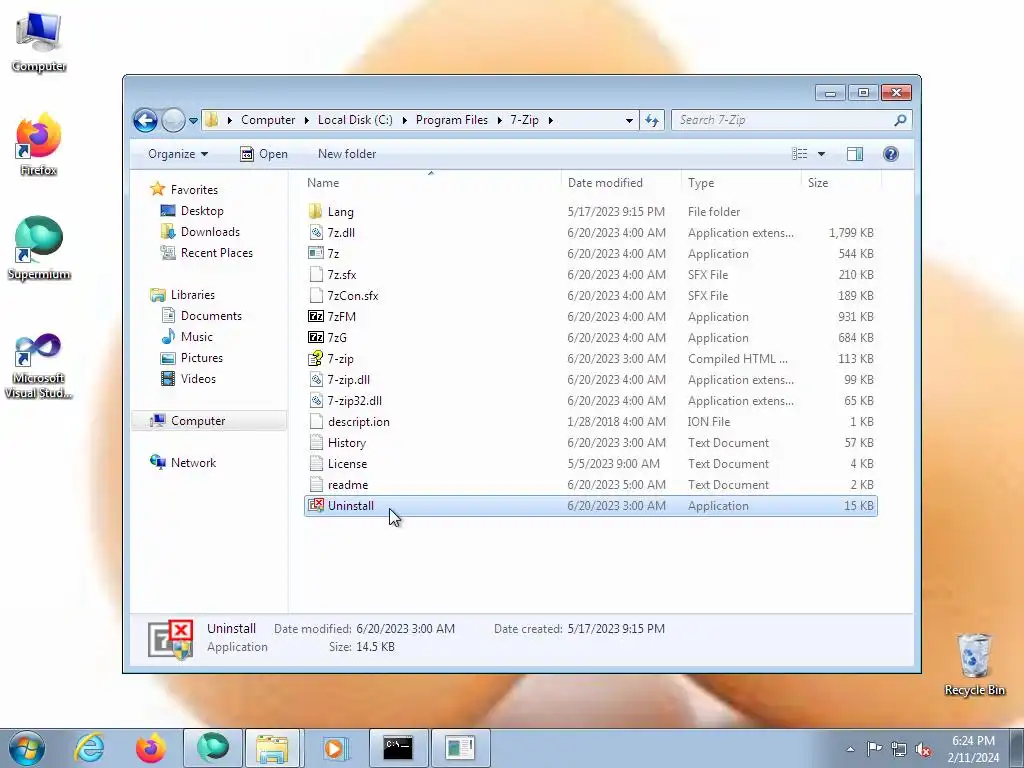This screenshot has width=1024, height=768.
Task: Open Documents library
Action: pyautogui.click(x=211, y=315)
